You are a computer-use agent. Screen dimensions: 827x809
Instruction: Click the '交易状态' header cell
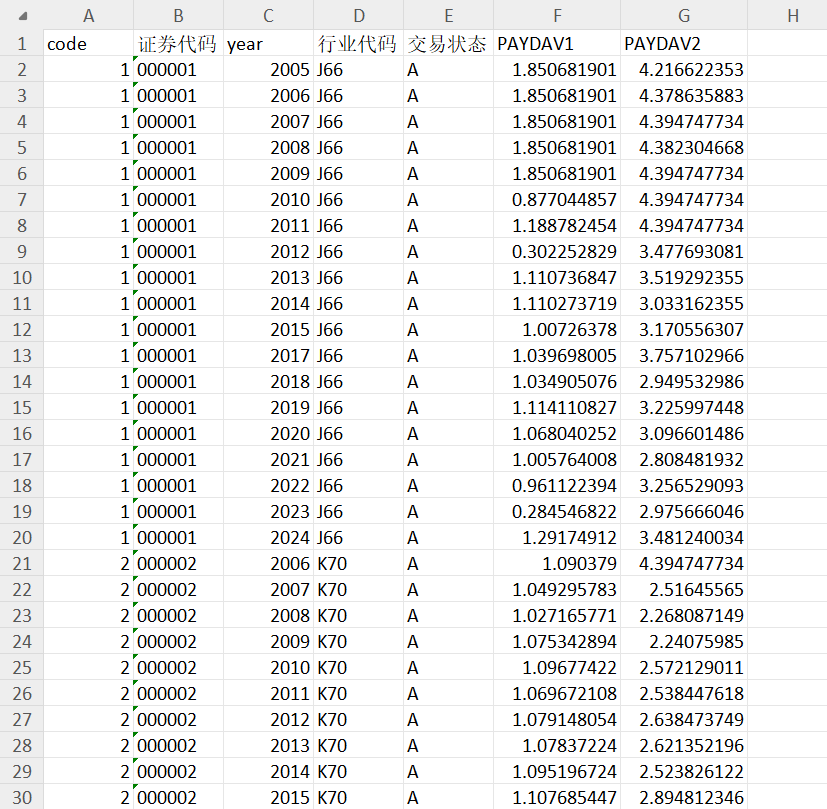[448, 43]
